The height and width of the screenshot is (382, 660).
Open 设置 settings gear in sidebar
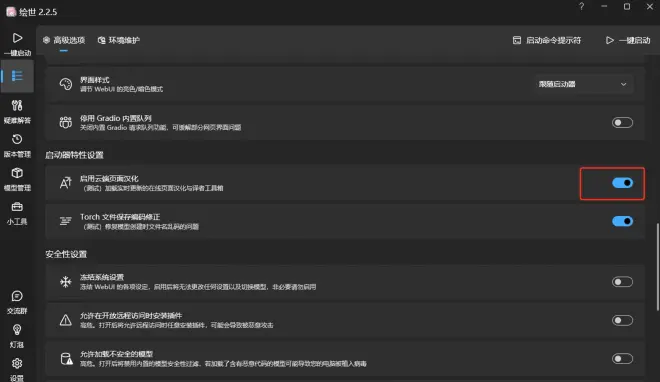point(17,369)
